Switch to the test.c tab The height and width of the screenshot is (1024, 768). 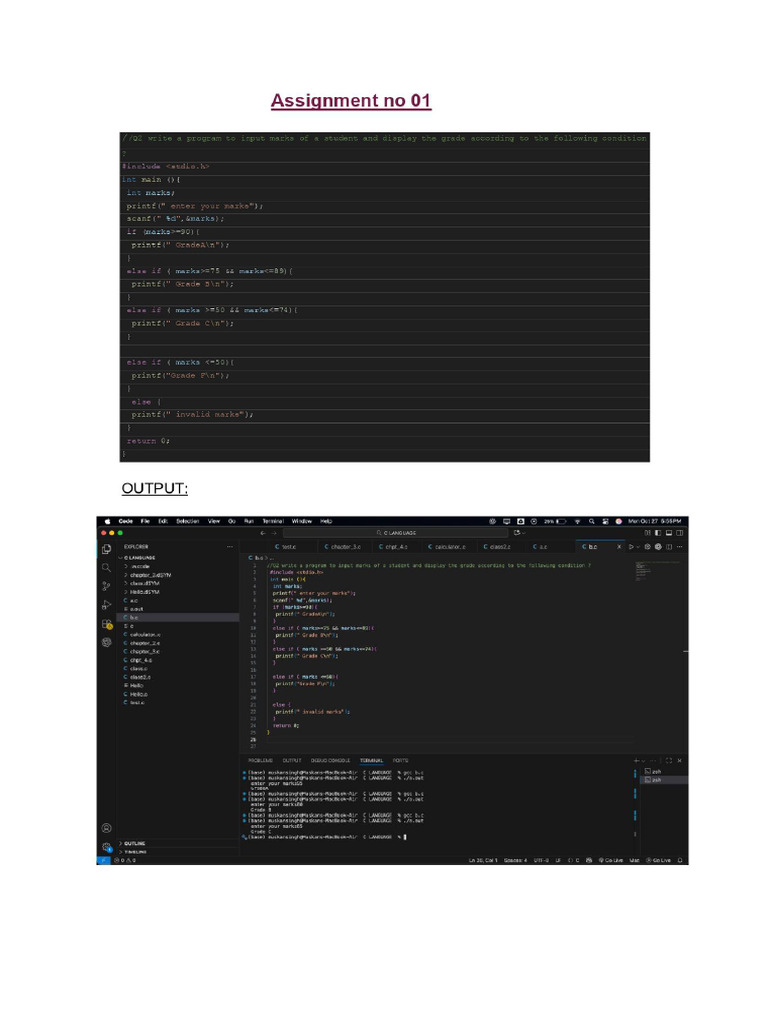coord(285,547)
